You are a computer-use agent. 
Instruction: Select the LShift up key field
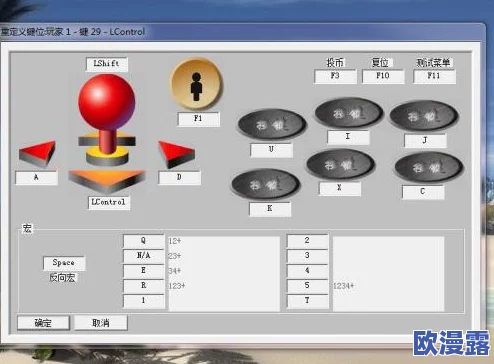pos(107,64)
